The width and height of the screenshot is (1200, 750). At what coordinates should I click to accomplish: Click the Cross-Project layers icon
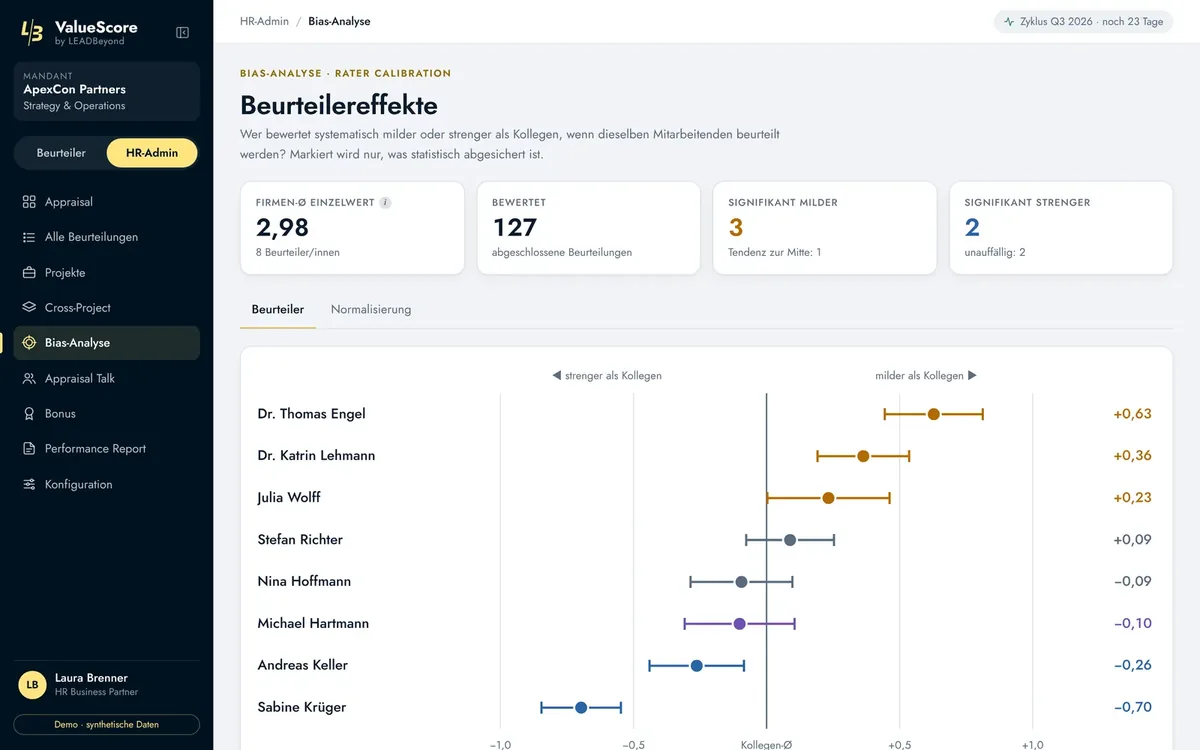coord(29,308)
